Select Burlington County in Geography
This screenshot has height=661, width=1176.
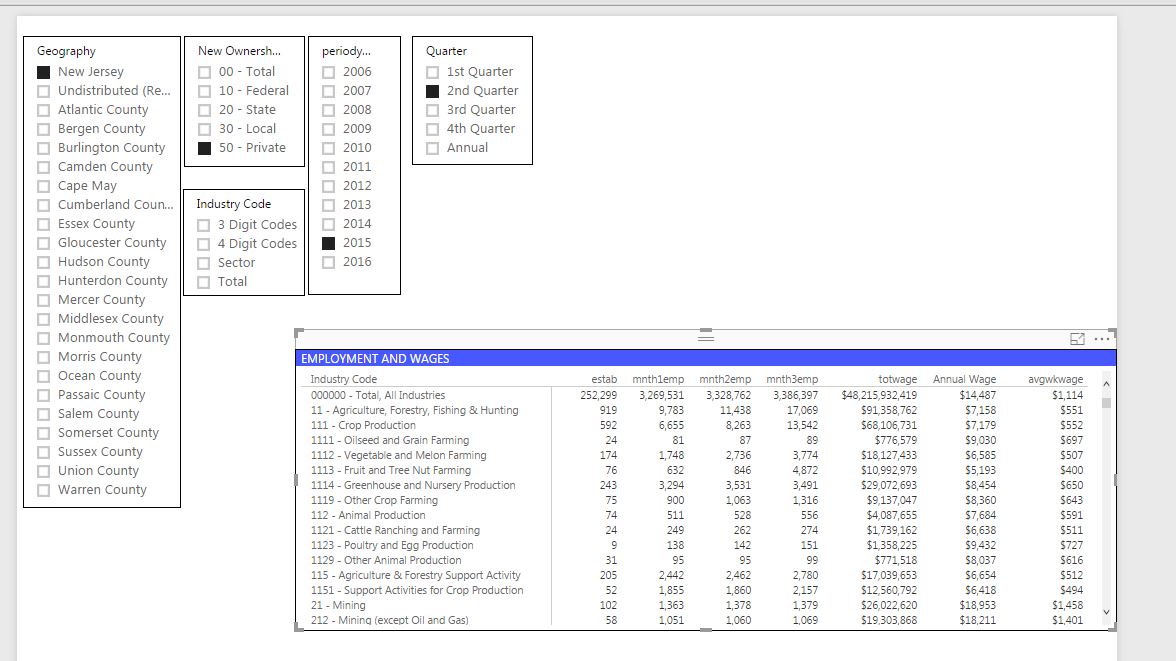click(44, 149)
